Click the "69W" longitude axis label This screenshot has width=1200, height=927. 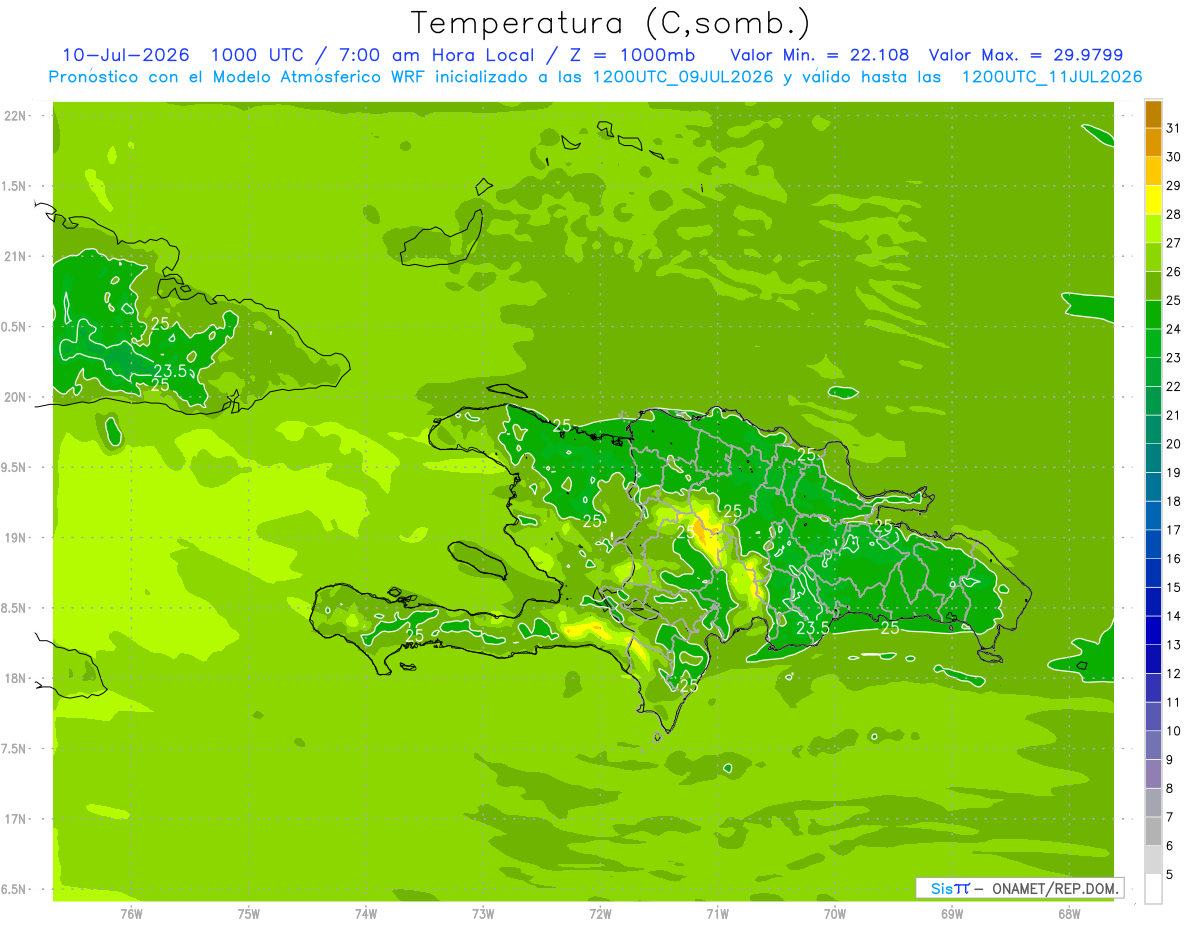pyautogui.click(x=952, y=913)
